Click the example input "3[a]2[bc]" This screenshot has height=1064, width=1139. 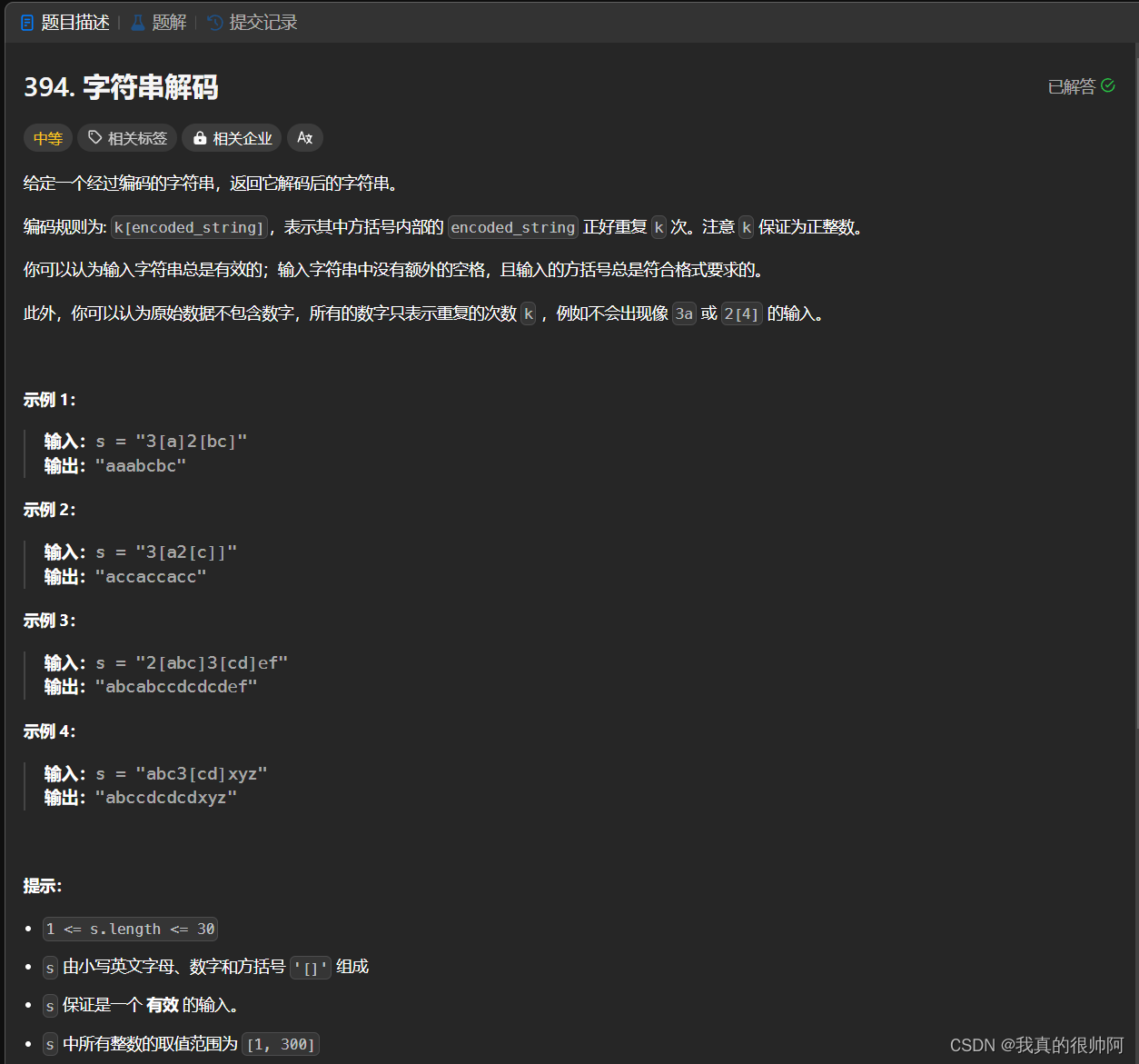pyautogui.click(x=192, y=441)
